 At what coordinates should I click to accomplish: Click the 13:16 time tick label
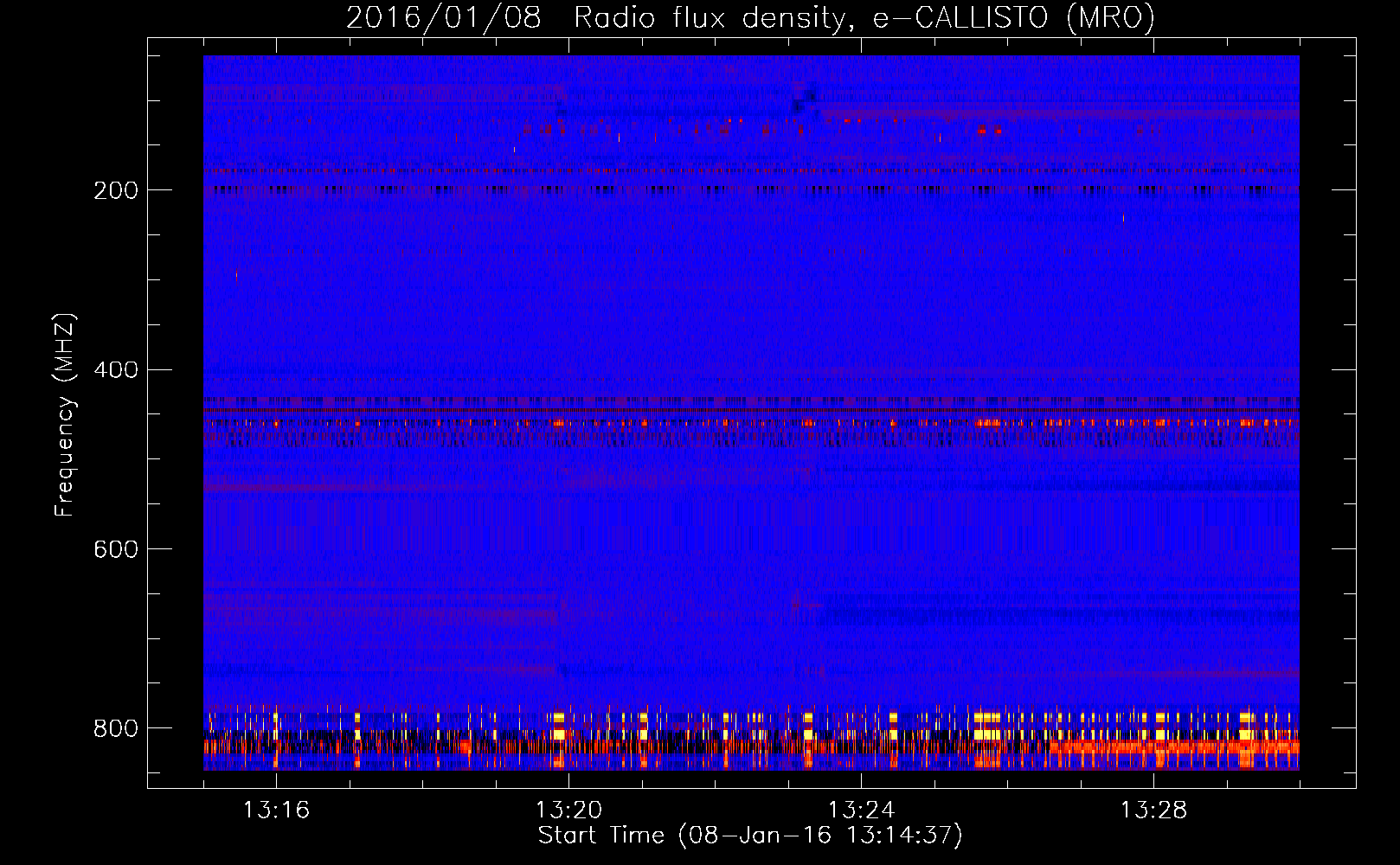click(x=276, y=811)
